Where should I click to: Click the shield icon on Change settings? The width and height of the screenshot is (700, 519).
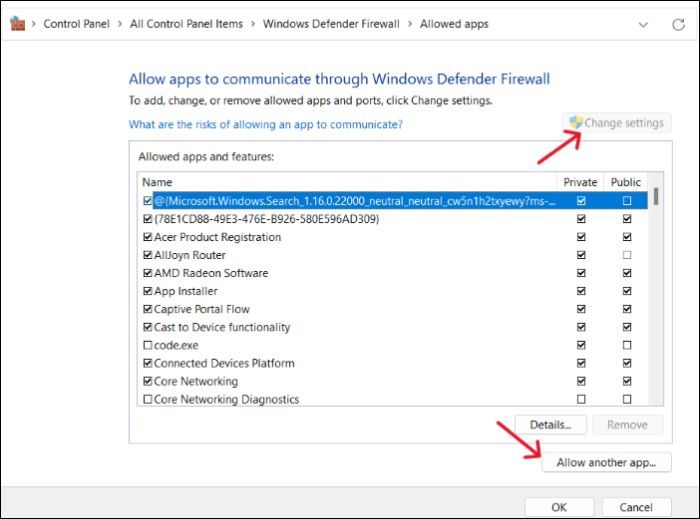(x=576, y=123)
